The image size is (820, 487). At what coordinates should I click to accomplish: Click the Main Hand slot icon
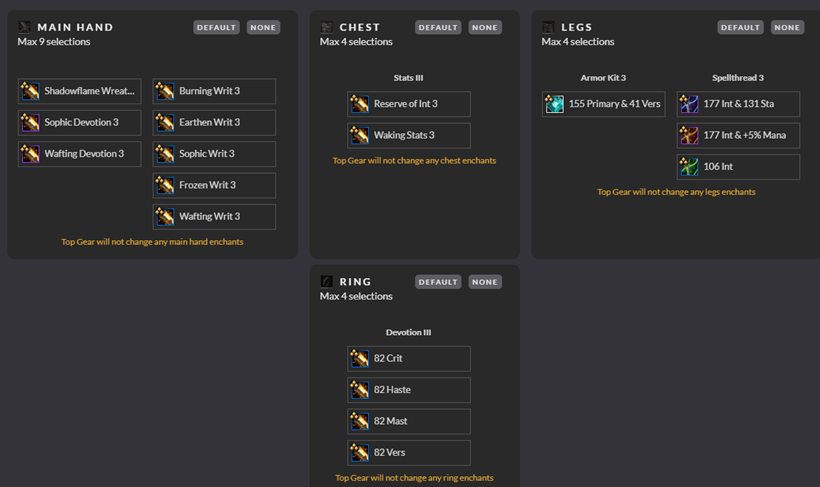(25, 27)
